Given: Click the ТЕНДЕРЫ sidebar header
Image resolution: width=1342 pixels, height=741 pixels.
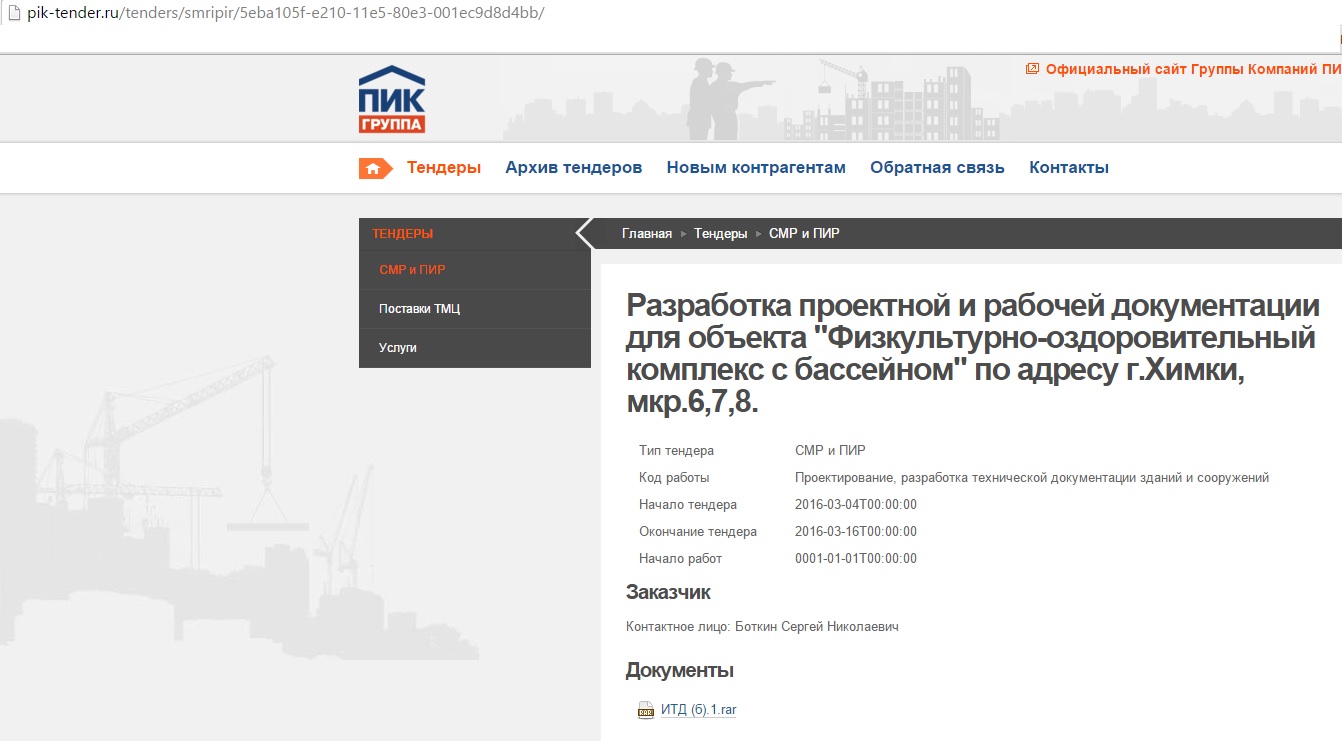Looking at the screenshot, I should click(x=403, y=234).
